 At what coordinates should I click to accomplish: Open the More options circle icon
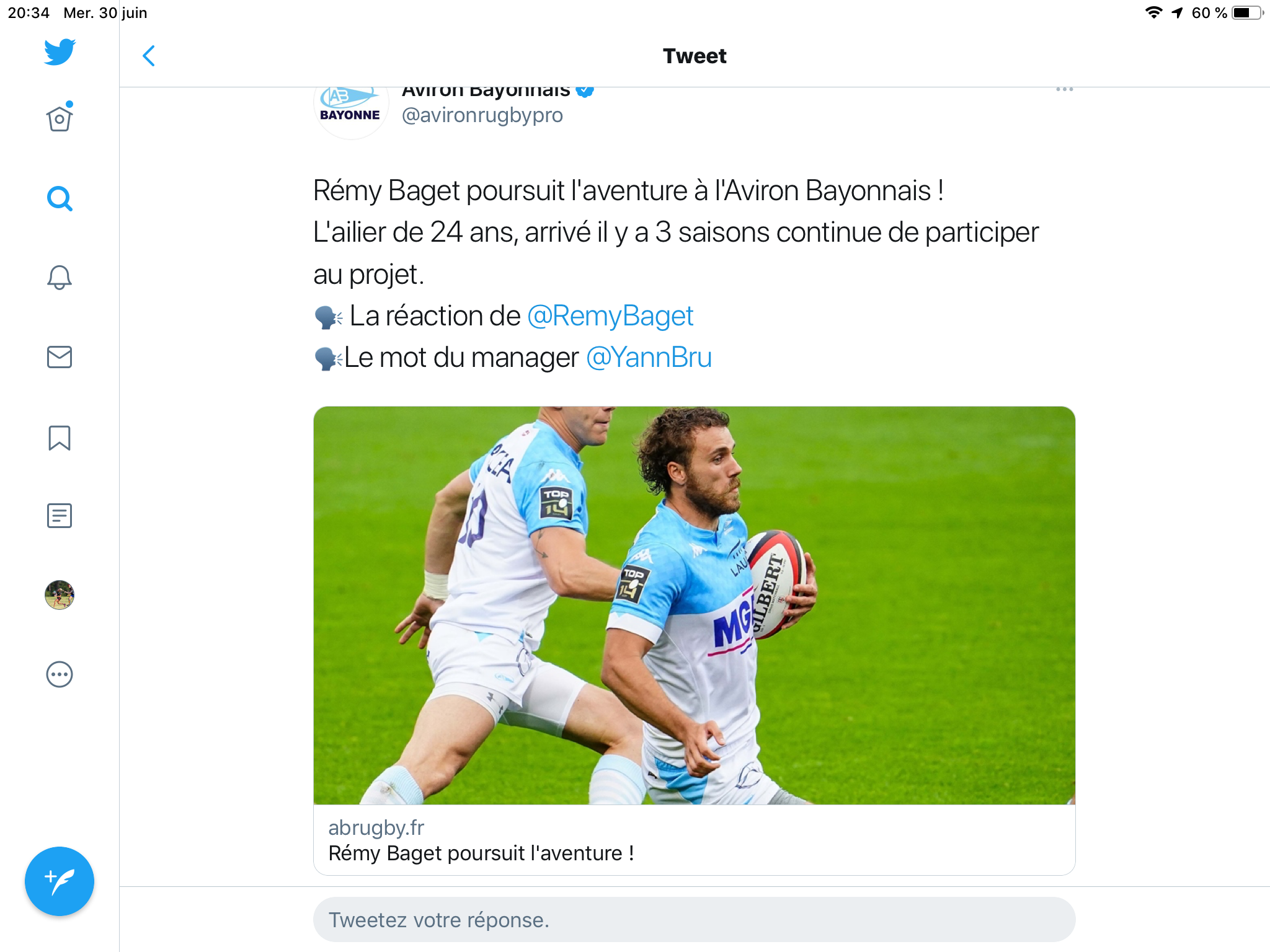click(x=60, y=674)
